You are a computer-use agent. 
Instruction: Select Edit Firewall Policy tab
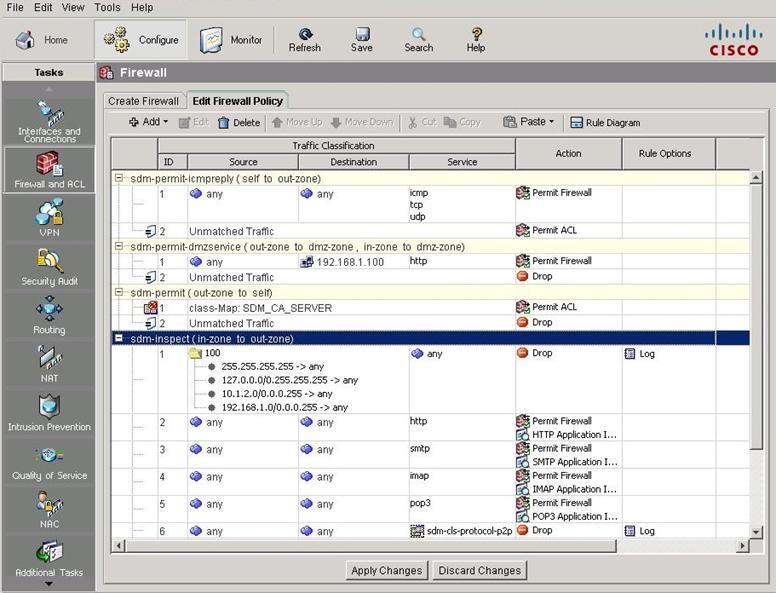(238, 101)
